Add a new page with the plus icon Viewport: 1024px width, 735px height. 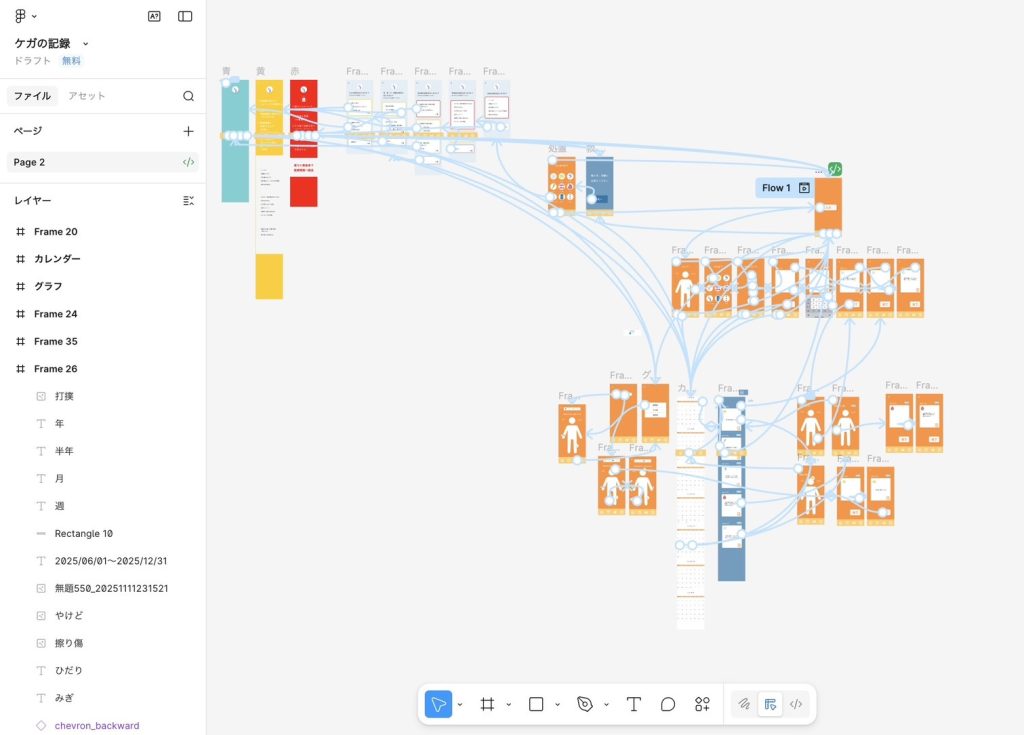point(188,131)
